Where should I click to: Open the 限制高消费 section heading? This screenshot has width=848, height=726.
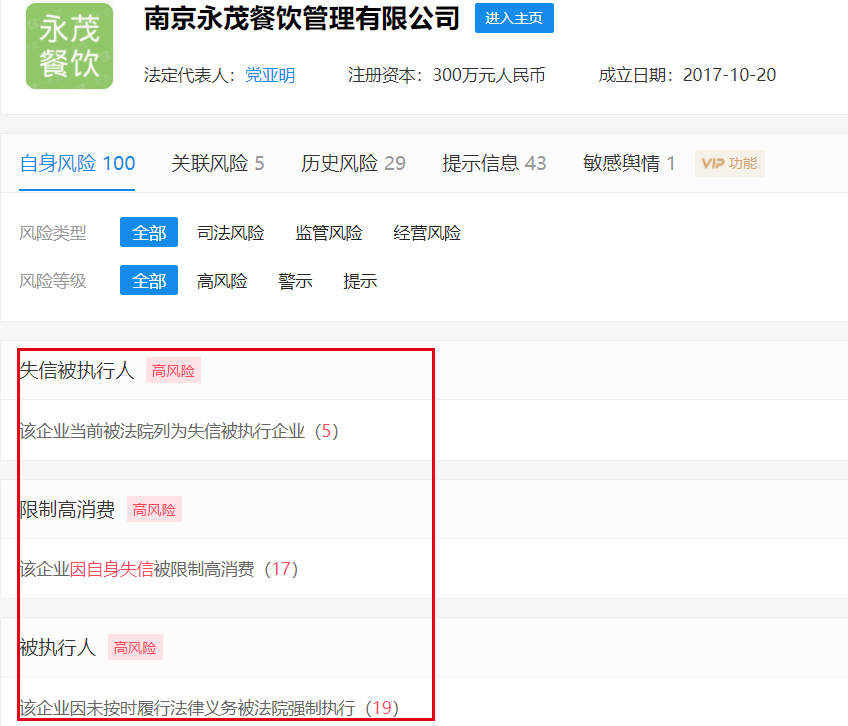tap(67, 510)
